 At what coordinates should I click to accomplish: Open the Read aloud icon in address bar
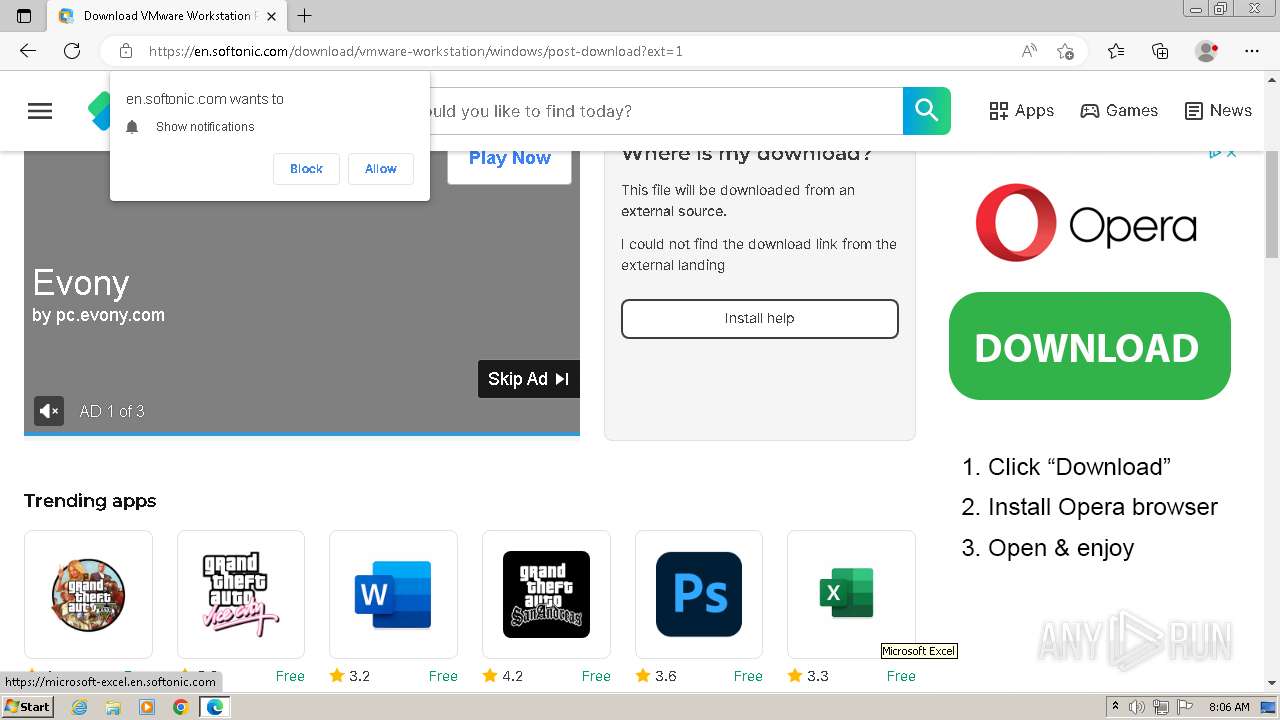tap(1029, 51)
